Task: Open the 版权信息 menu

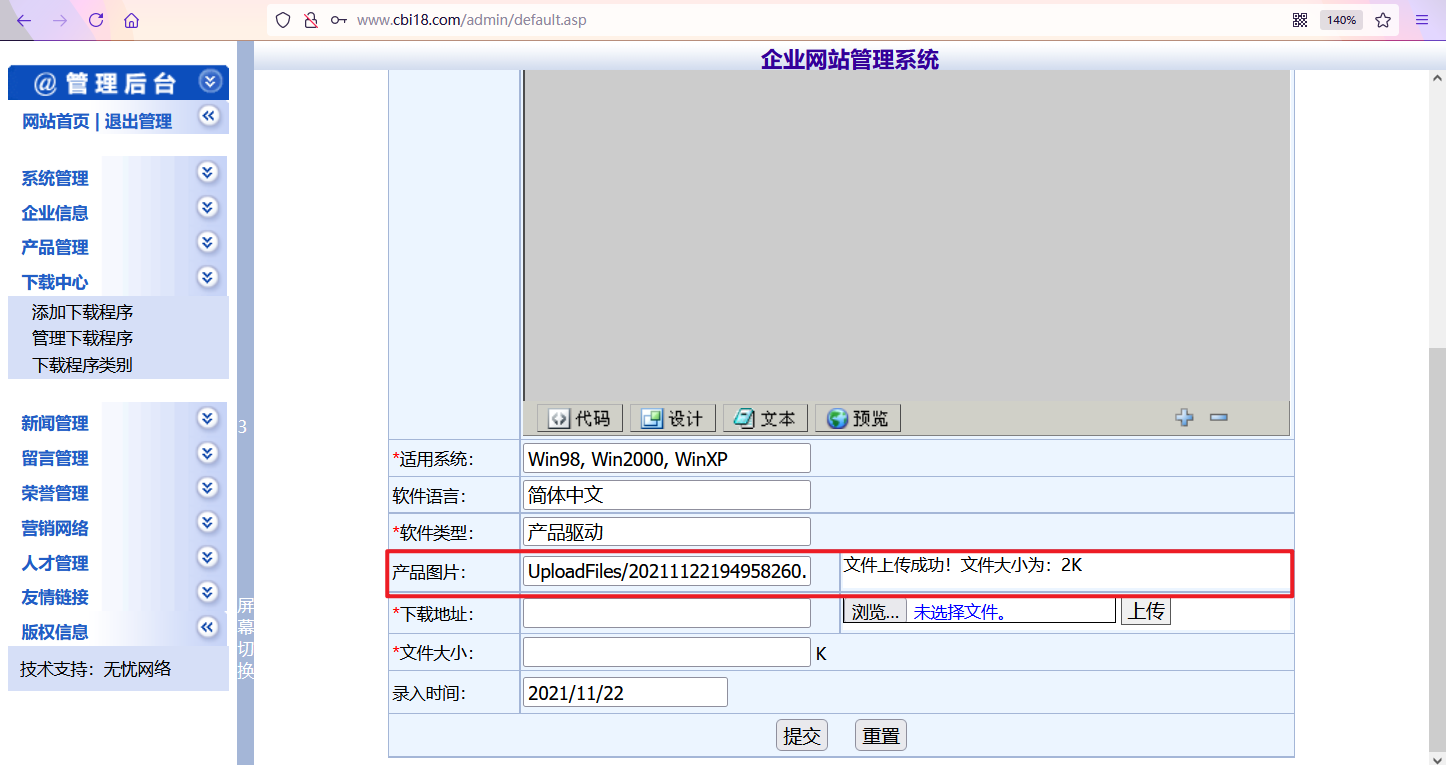Action: coord(55,632)
